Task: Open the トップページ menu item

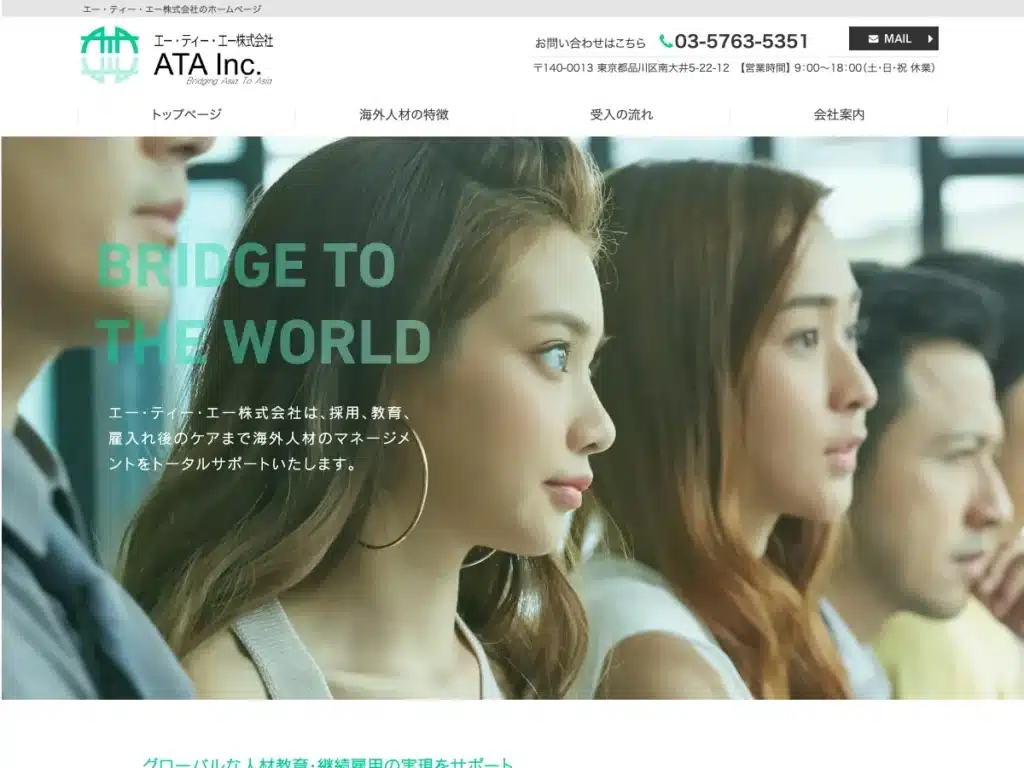Action: (x=186, y=114)
